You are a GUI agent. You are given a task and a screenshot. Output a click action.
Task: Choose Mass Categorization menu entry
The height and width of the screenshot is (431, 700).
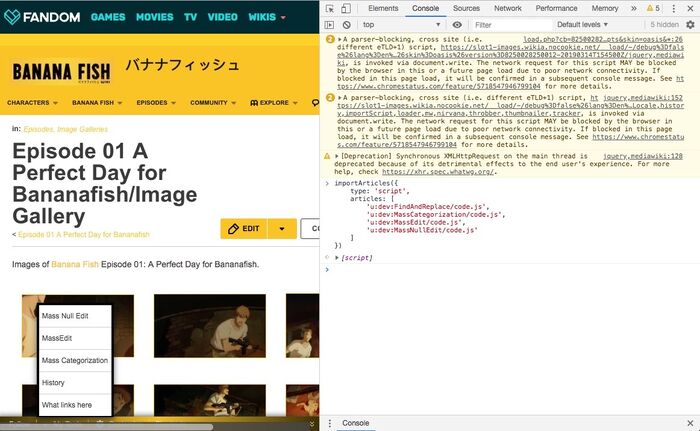tap(75, 360)
